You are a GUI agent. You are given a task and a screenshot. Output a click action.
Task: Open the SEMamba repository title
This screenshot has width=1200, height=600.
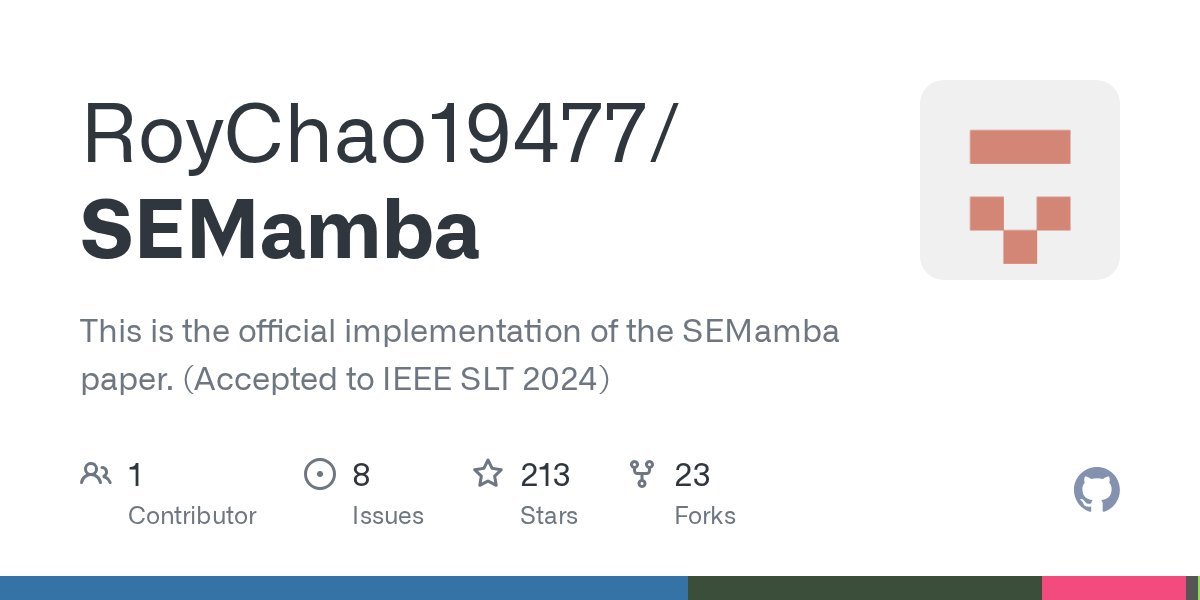tap(280, 229)
